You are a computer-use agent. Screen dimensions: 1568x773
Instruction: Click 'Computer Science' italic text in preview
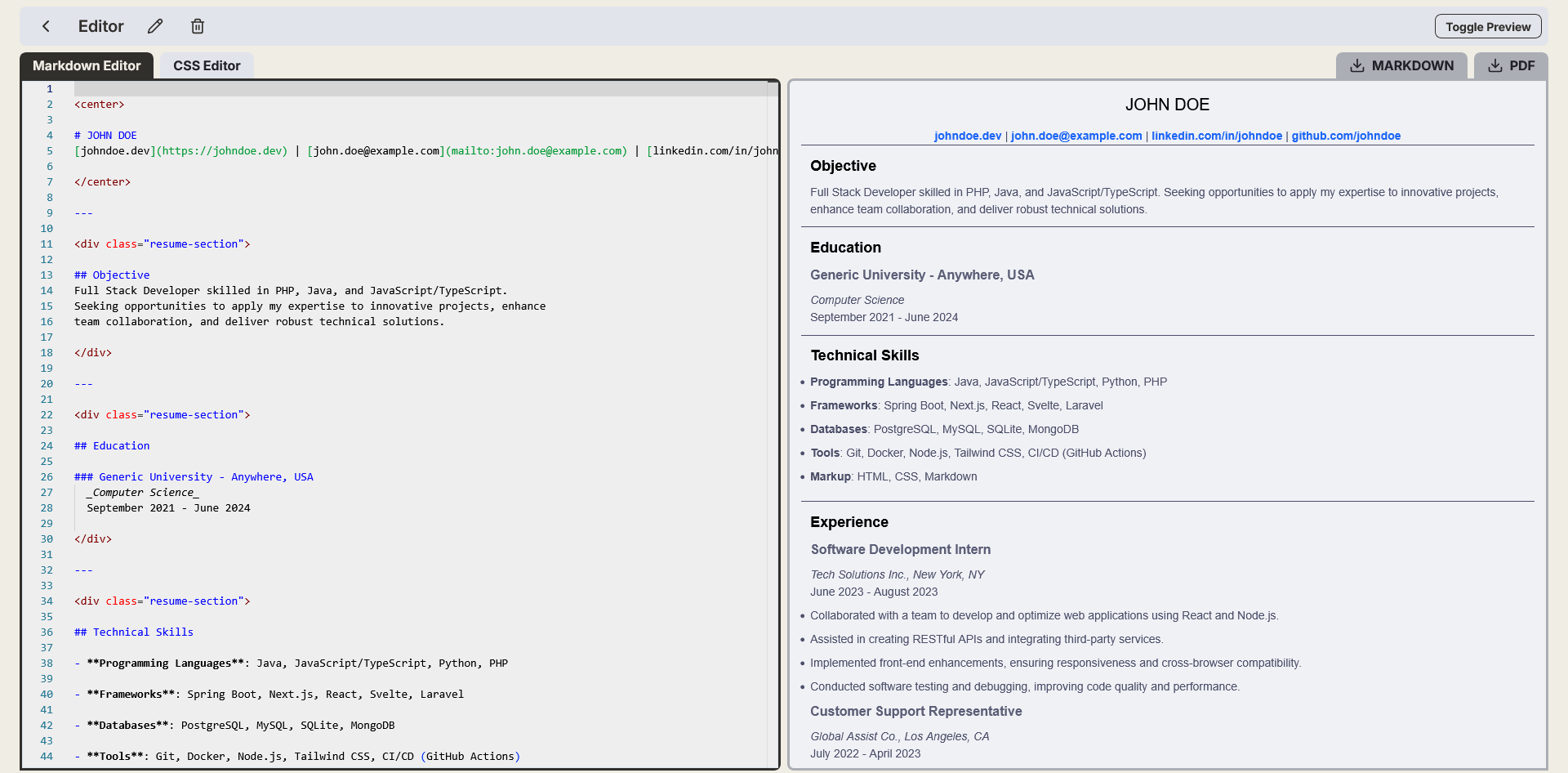pos(857,301)
